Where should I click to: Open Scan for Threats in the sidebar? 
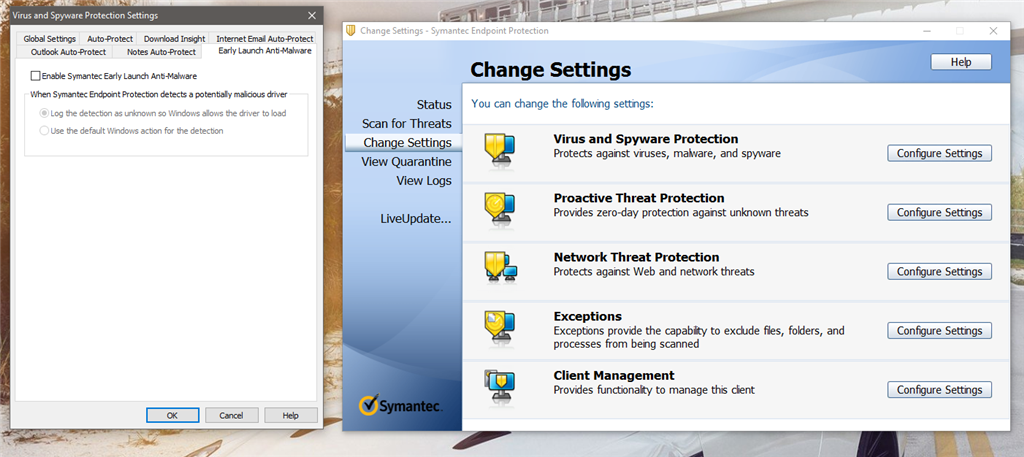point(407,124)
